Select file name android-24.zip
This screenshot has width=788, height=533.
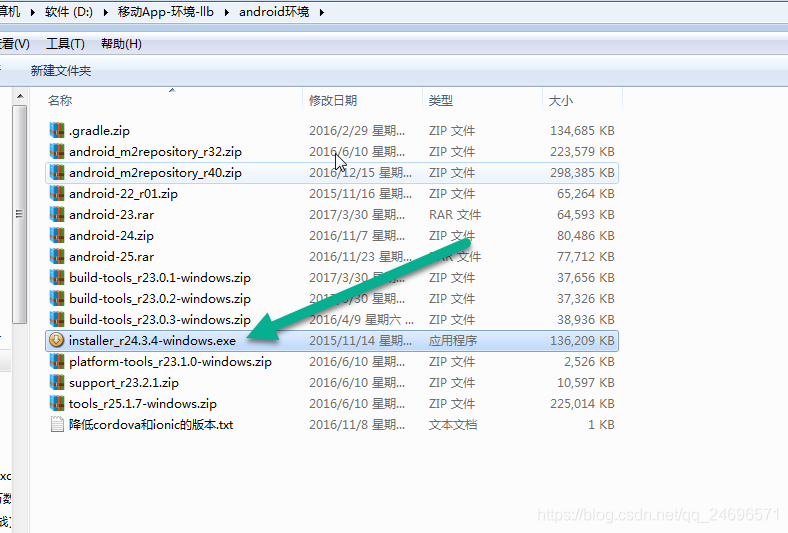point(112,236)
